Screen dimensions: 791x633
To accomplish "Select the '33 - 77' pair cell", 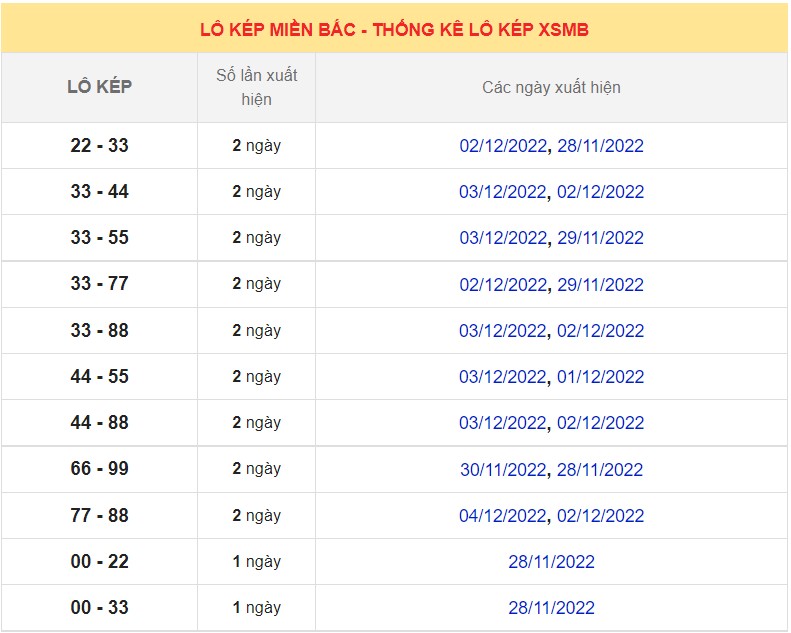I will click(99, 284).
